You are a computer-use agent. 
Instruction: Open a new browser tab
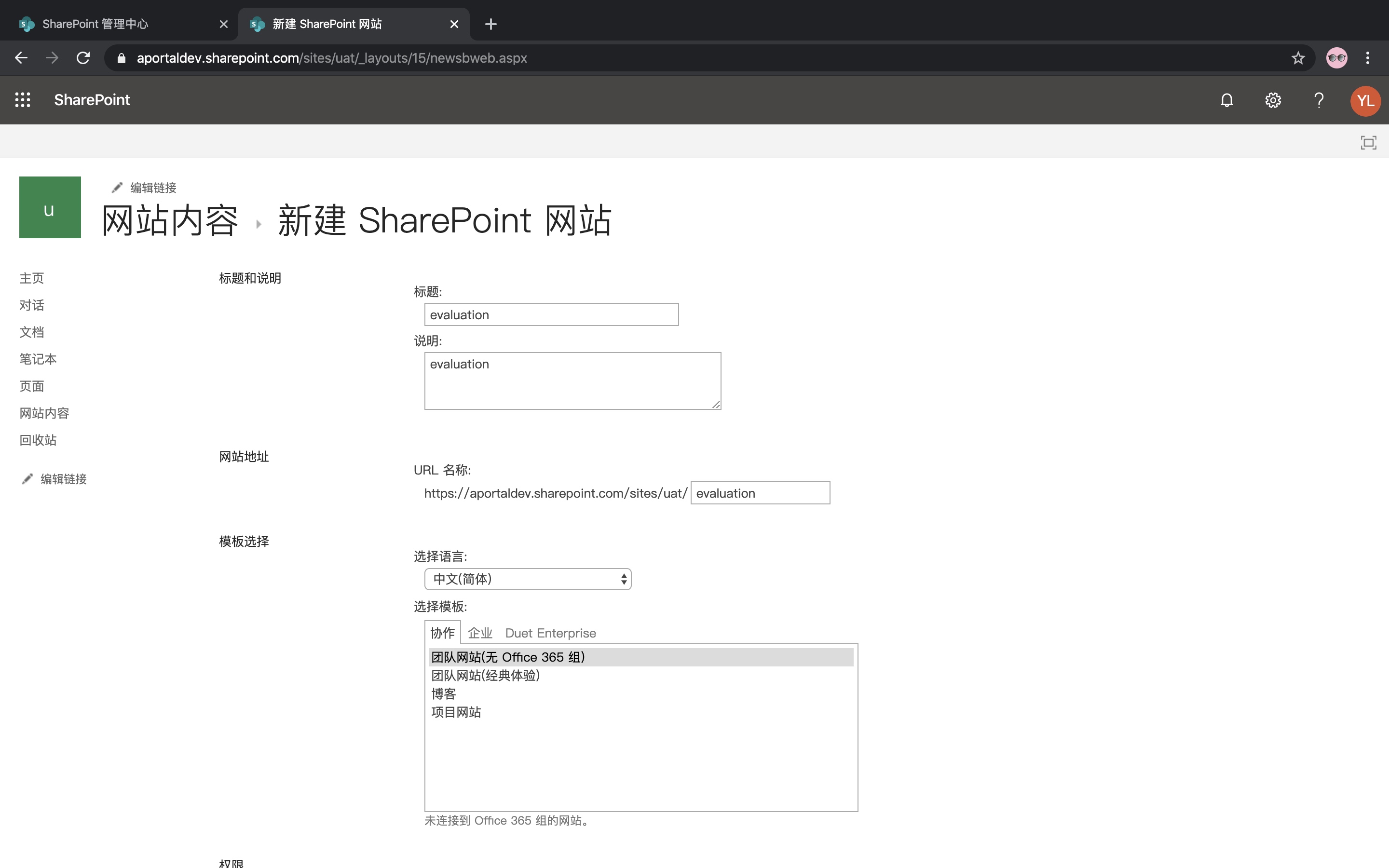point(491,24)
